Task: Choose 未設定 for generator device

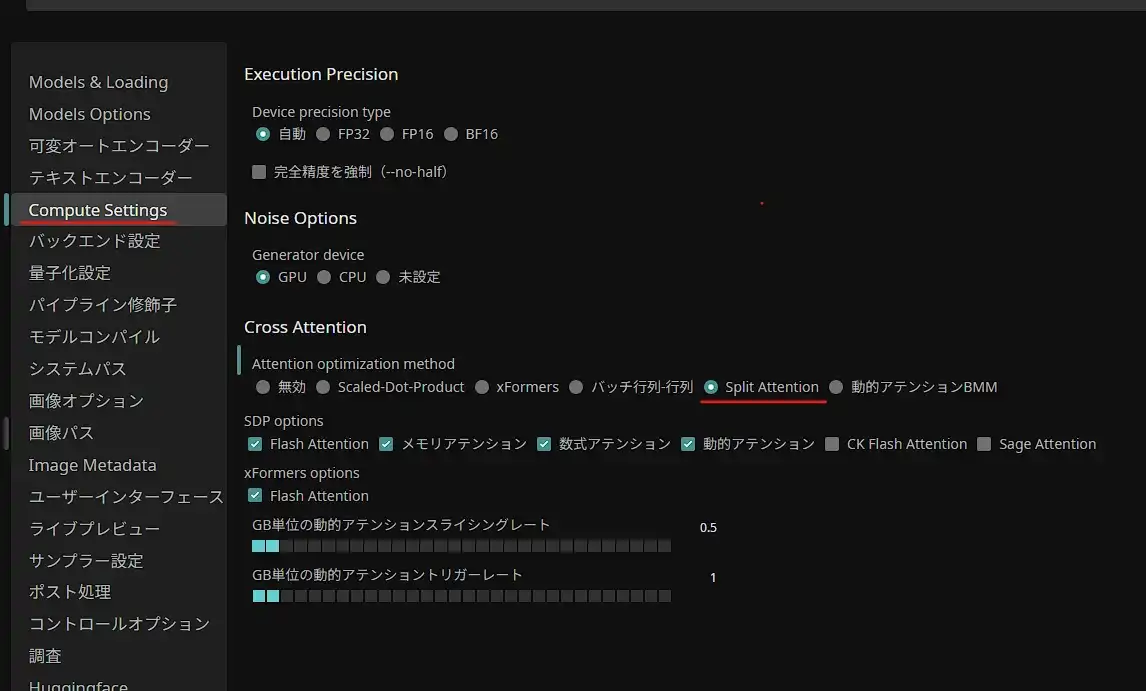Action: tap(384, 277)
